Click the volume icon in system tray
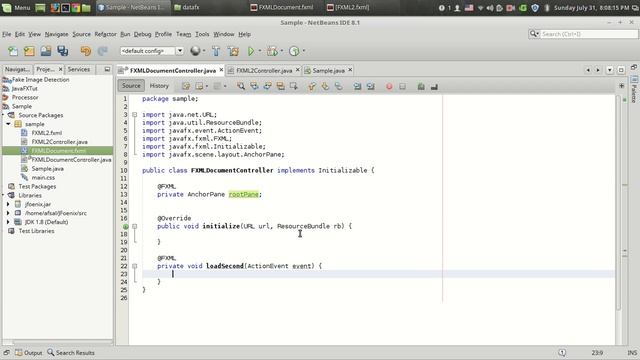 tap(490, 8)
